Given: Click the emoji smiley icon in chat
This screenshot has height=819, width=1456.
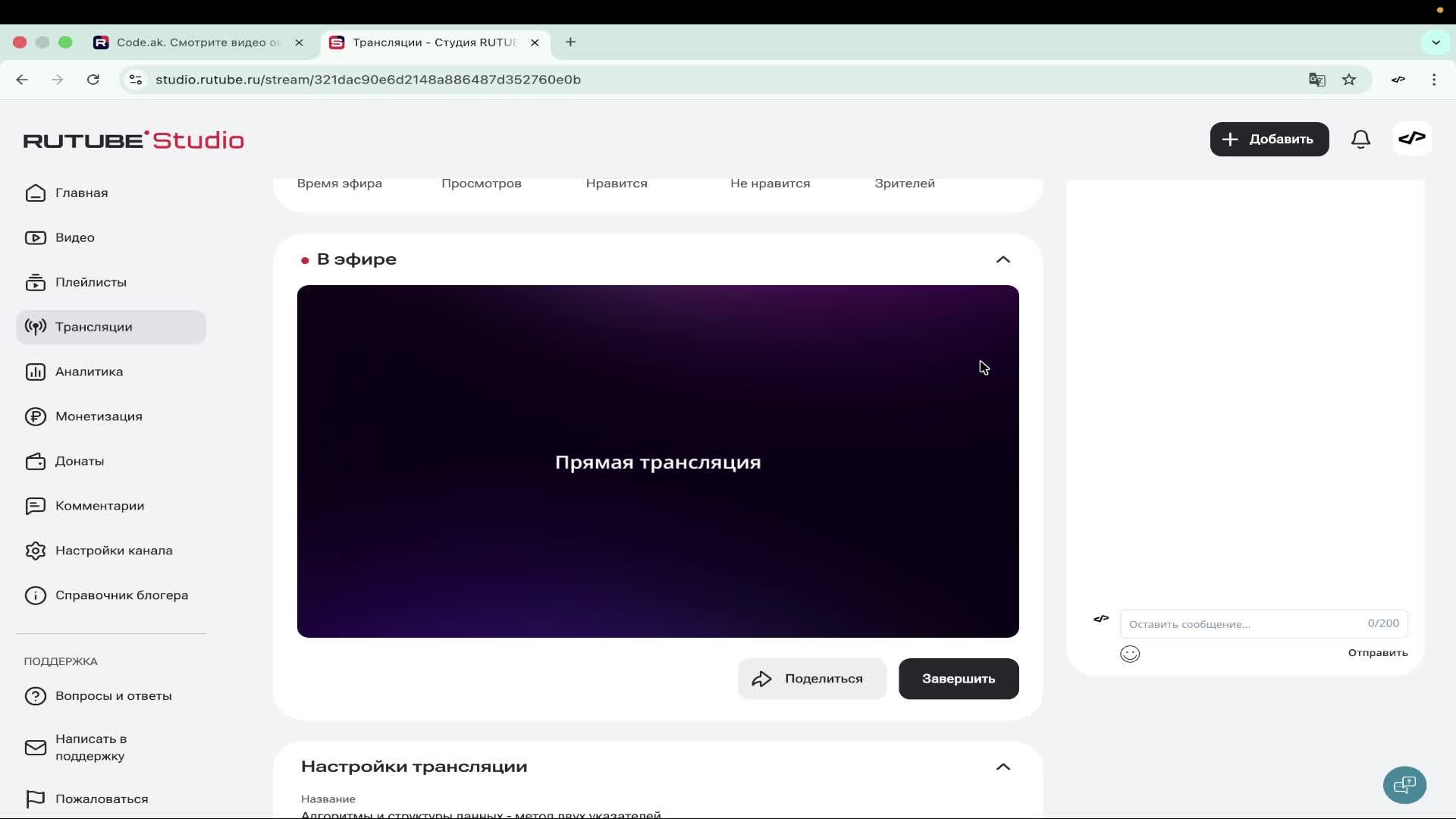Looking at the screenshot, I should 1130,654.
